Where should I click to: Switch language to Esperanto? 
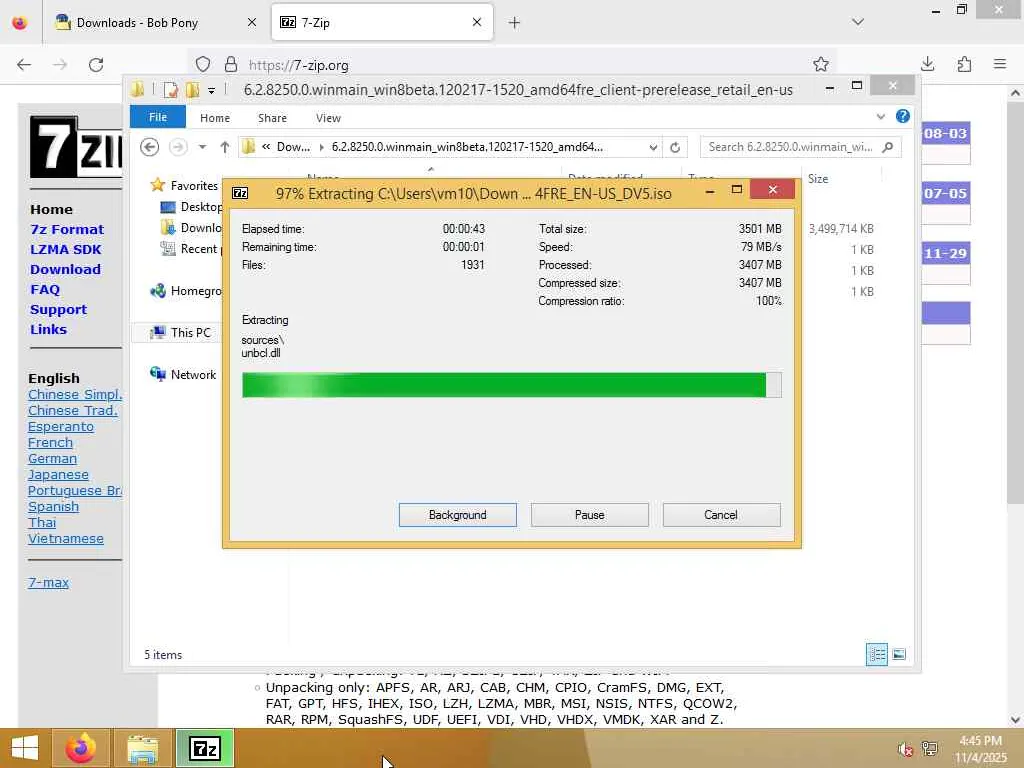coord(61,426)
